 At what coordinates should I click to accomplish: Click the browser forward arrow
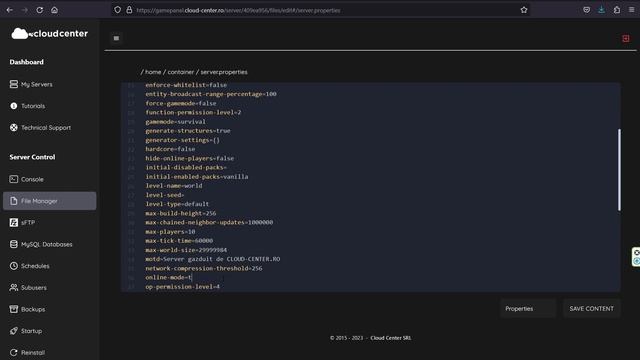pos(24,10)
